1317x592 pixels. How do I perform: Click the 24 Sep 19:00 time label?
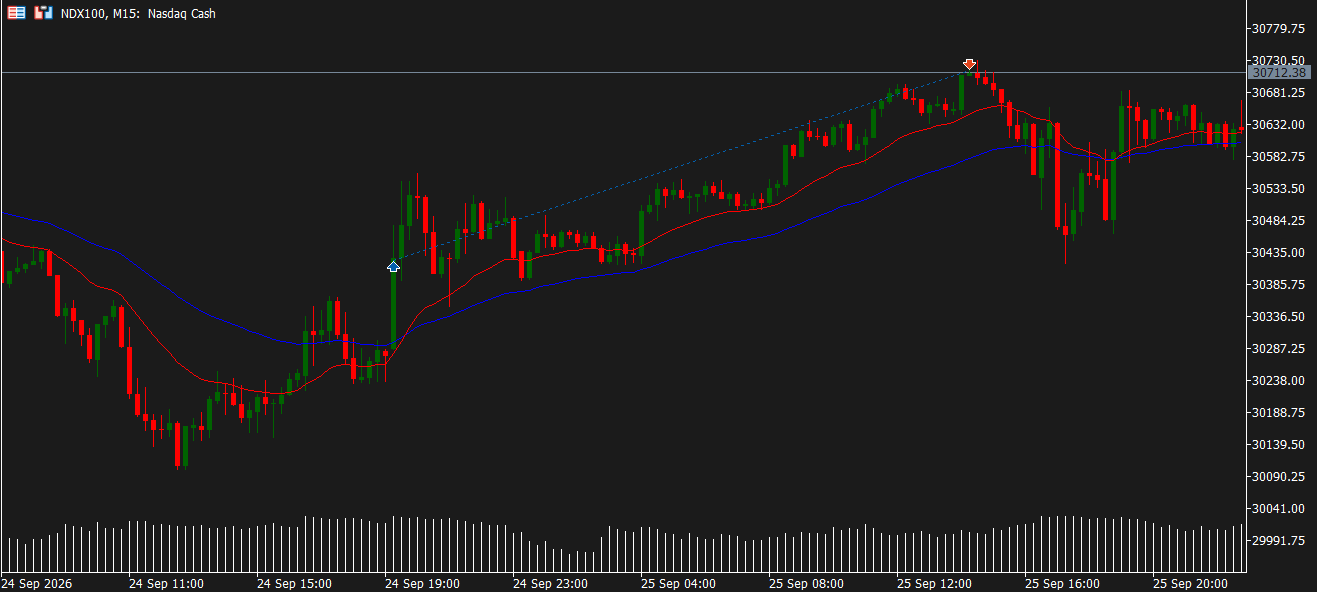422,583
